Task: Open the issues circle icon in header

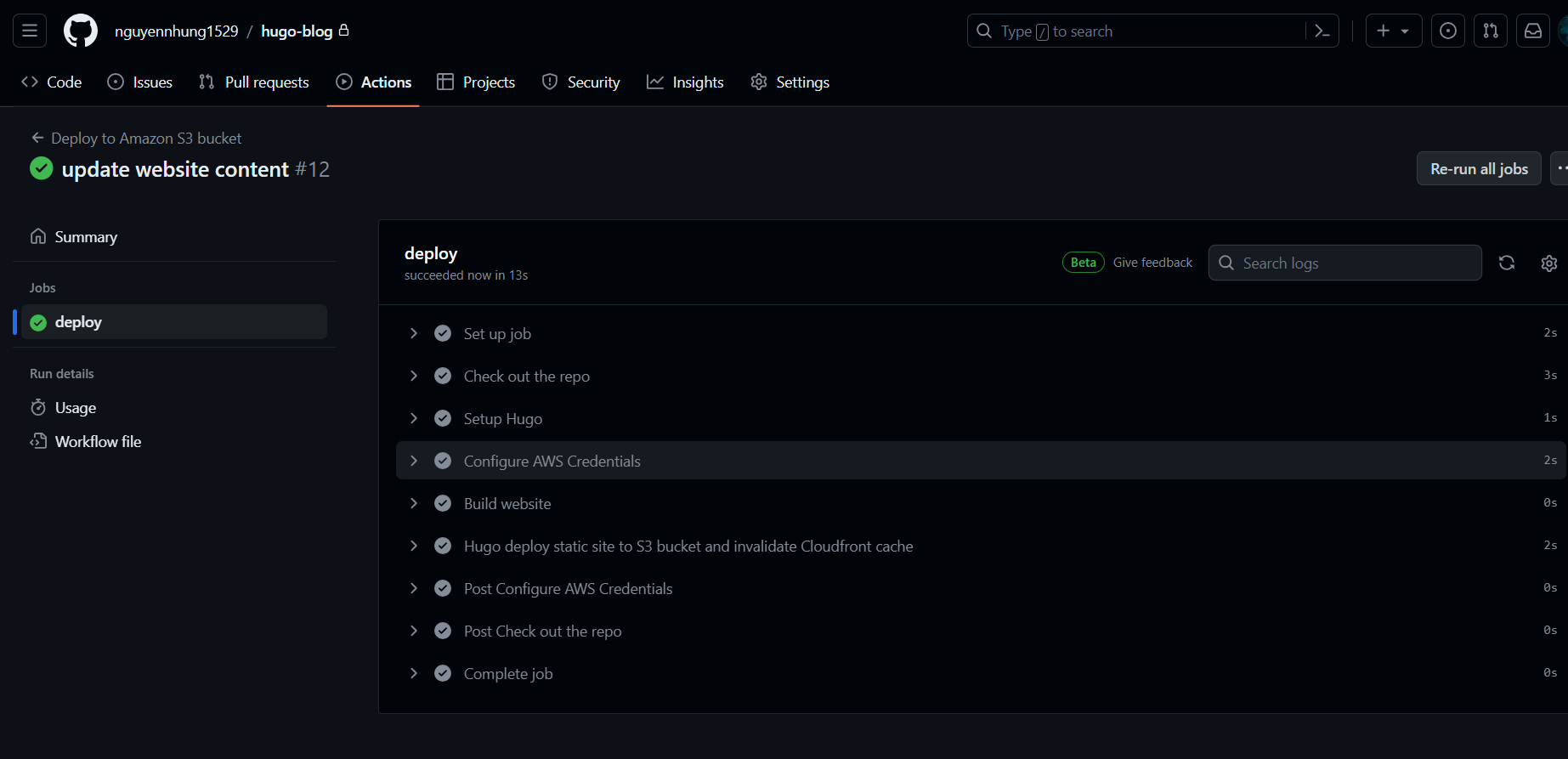Action: click(x=1448, y=31)
